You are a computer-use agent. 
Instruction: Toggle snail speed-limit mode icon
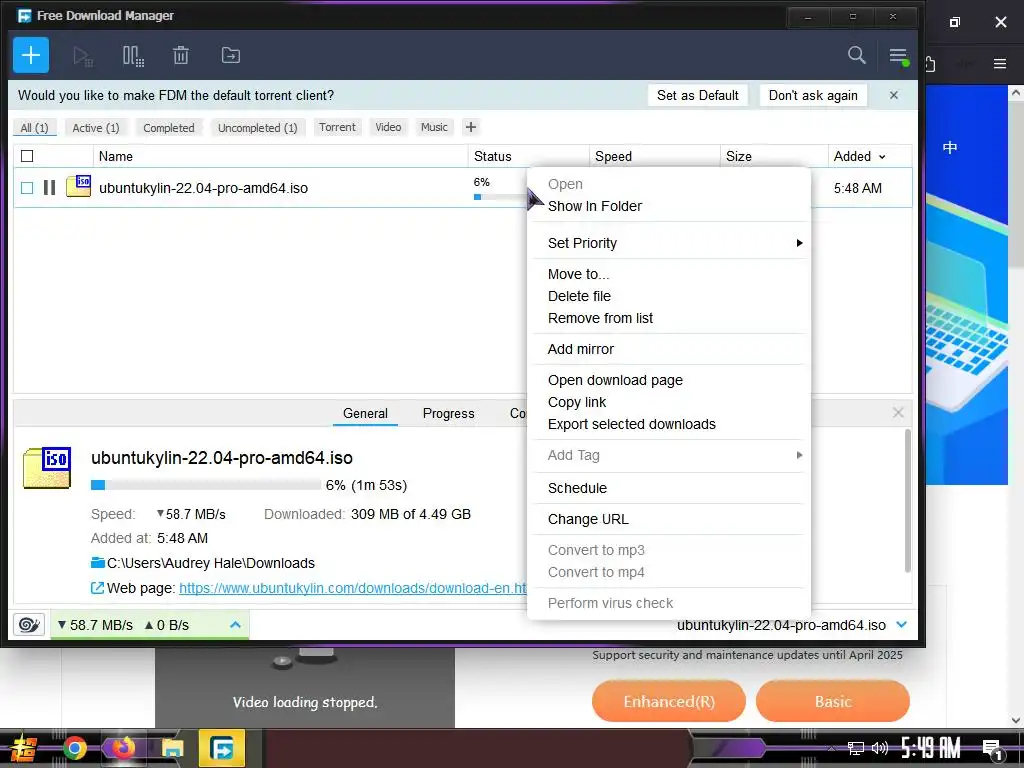pos(29,625)
